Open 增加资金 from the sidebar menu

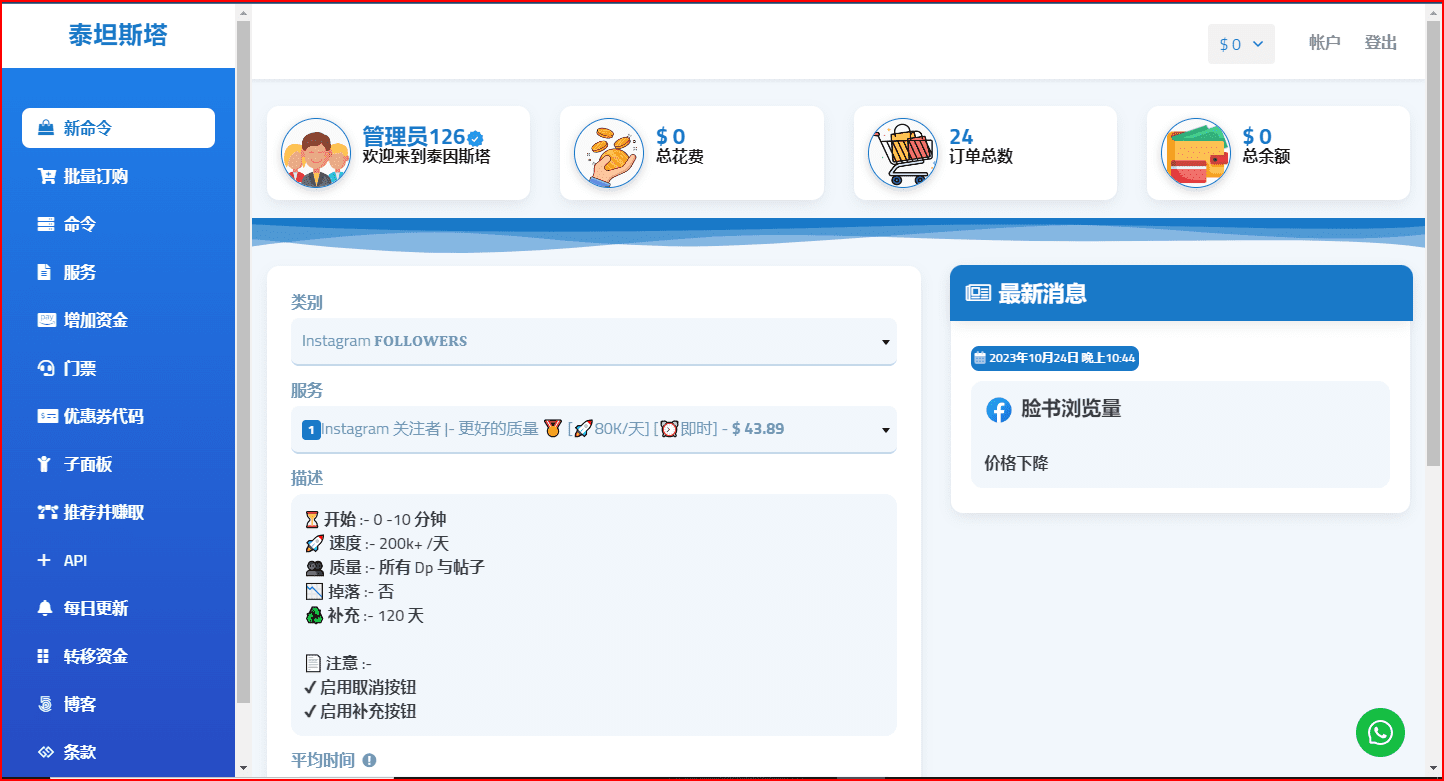click(96, 320)
